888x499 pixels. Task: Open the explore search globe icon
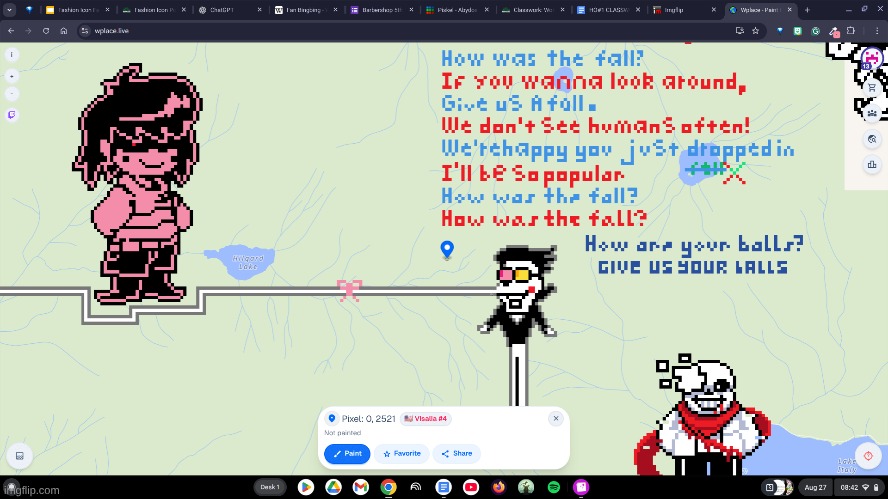tap(872, 139)
